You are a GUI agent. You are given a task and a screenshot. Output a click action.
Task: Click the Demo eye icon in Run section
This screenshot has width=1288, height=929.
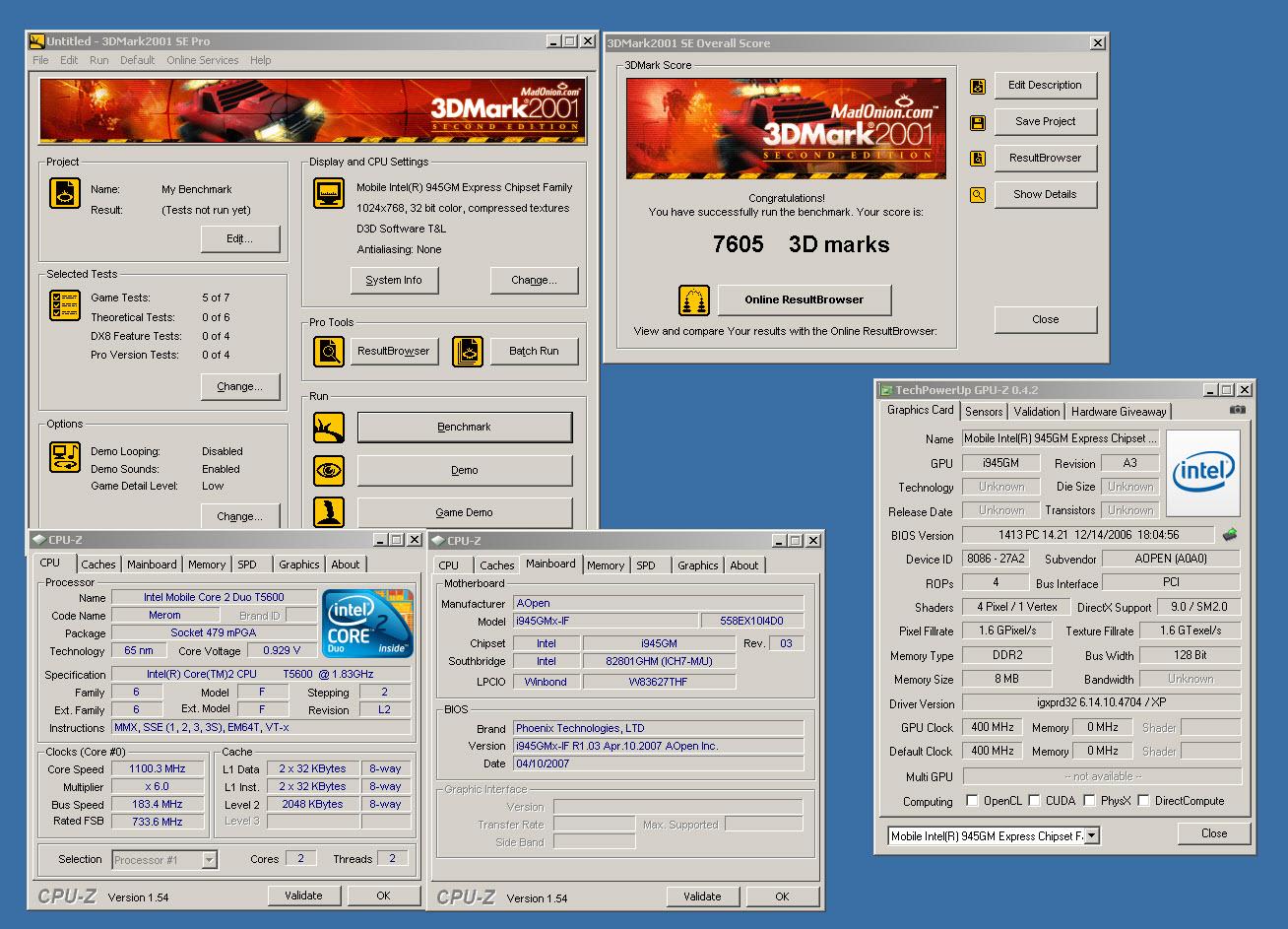click(329, 471)
